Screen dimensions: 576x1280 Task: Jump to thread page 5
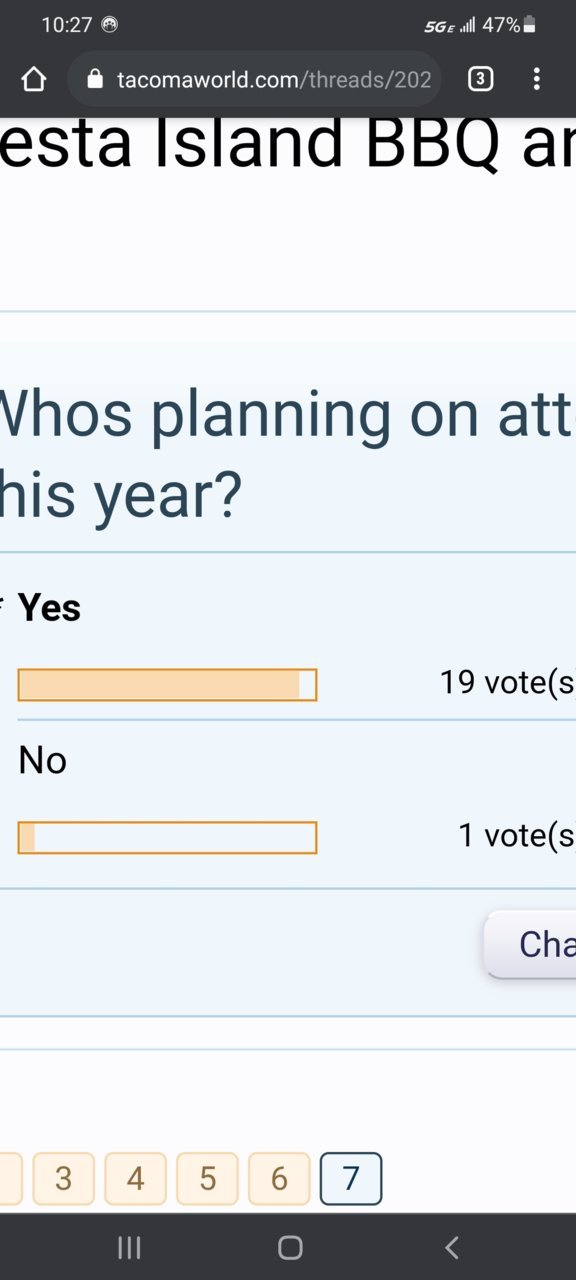tap(207, 1179)
